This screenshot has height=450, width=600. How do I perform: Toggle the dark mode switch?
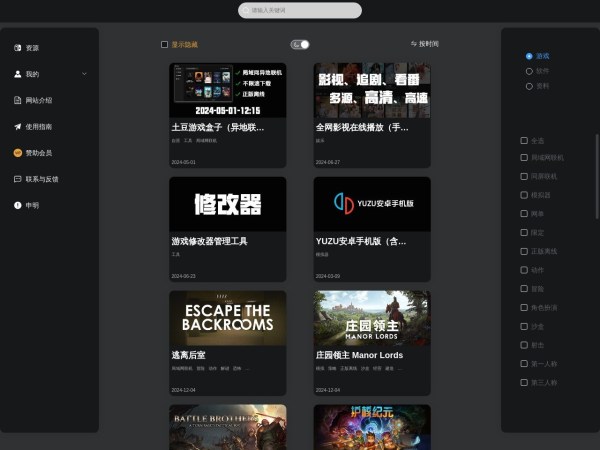point(300,44)
